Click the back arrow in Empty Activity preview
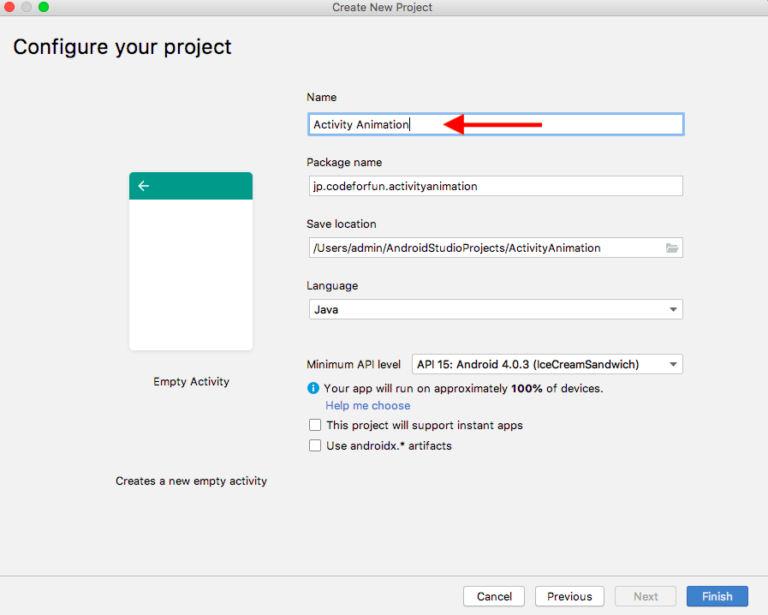This screenshot has height=615, width=768. 144,186
